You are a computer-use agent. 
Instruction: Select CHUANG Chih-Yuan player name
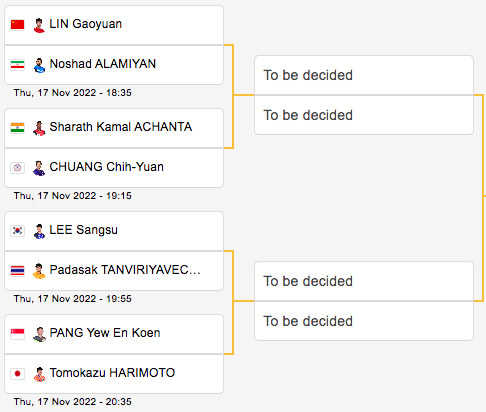point(107,167)
